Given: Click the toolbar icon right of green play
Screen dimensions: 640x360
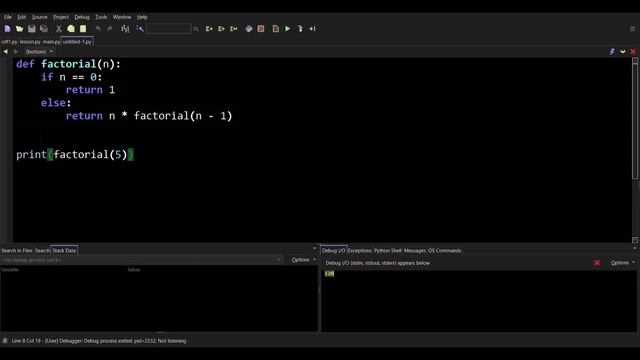Looking at the screenshot, I should [300, 29].
